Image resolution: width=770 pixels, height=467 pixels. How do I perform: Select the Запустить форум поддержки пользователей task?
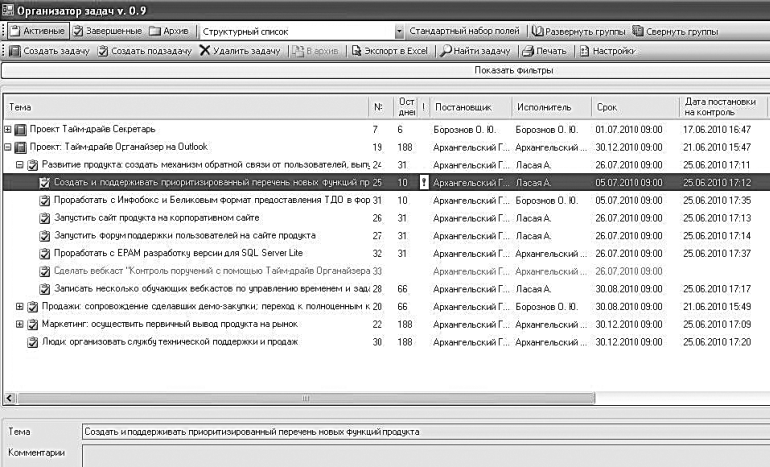coord(185,235)
